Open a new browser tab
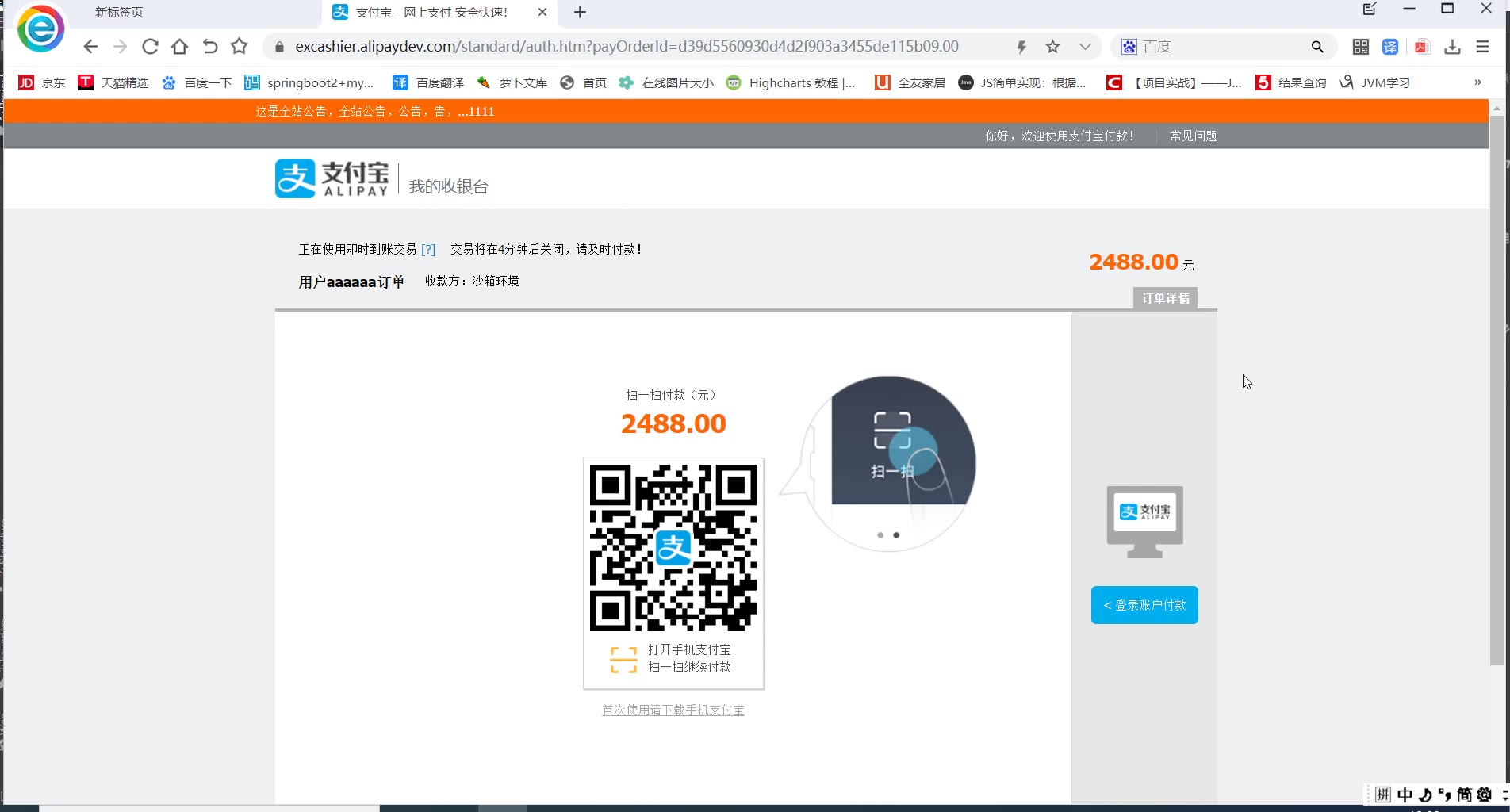 [580, 13]
